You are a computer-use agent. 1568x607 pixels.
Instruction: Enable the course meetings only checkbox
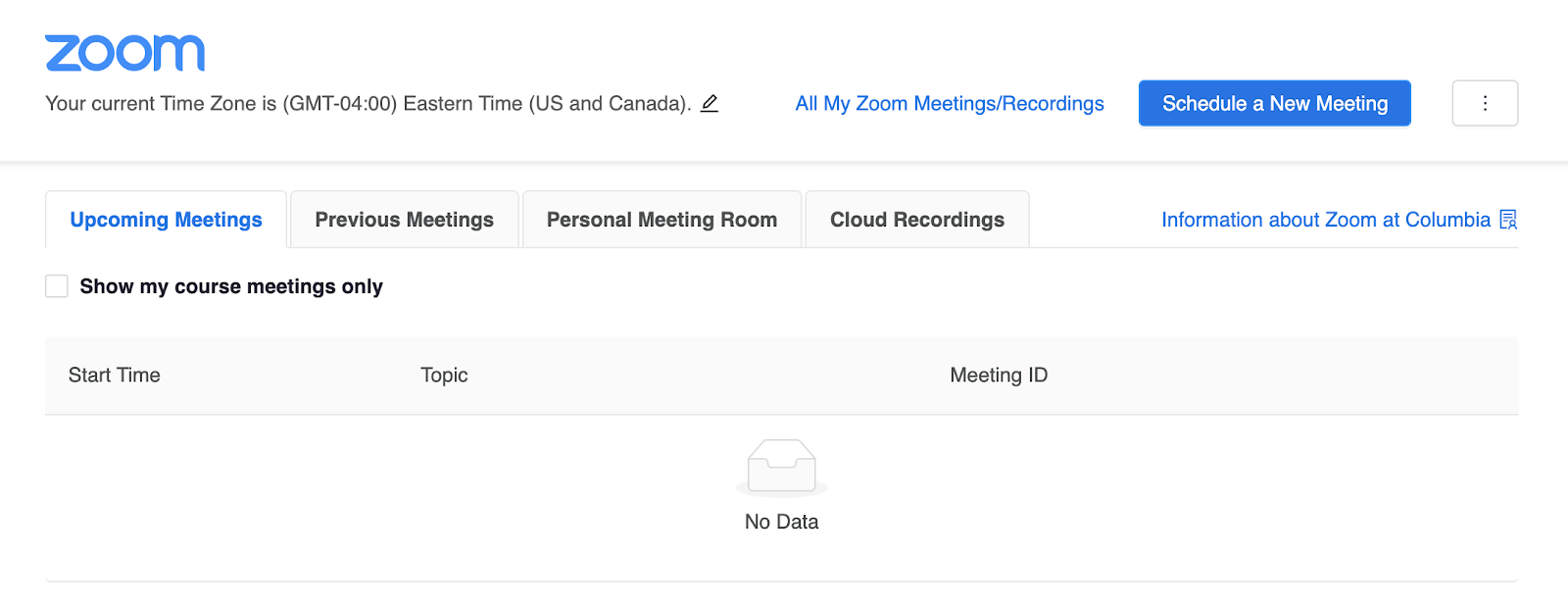[x=57, y=286]
